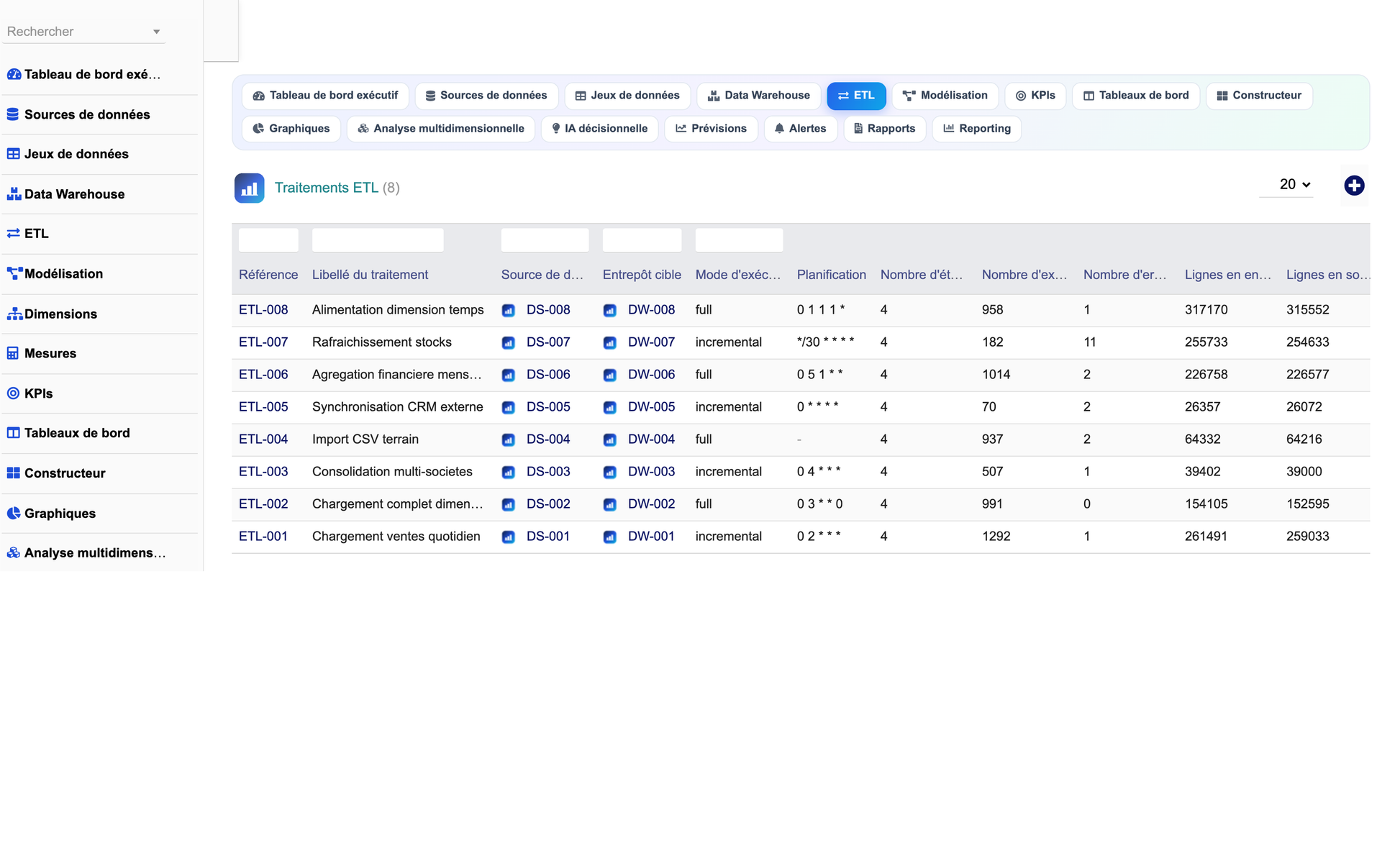Switch to the Tableaux de bord tab
Image resolution: width=1400 pixels, height=866 pixels.
coord(1136,96)
